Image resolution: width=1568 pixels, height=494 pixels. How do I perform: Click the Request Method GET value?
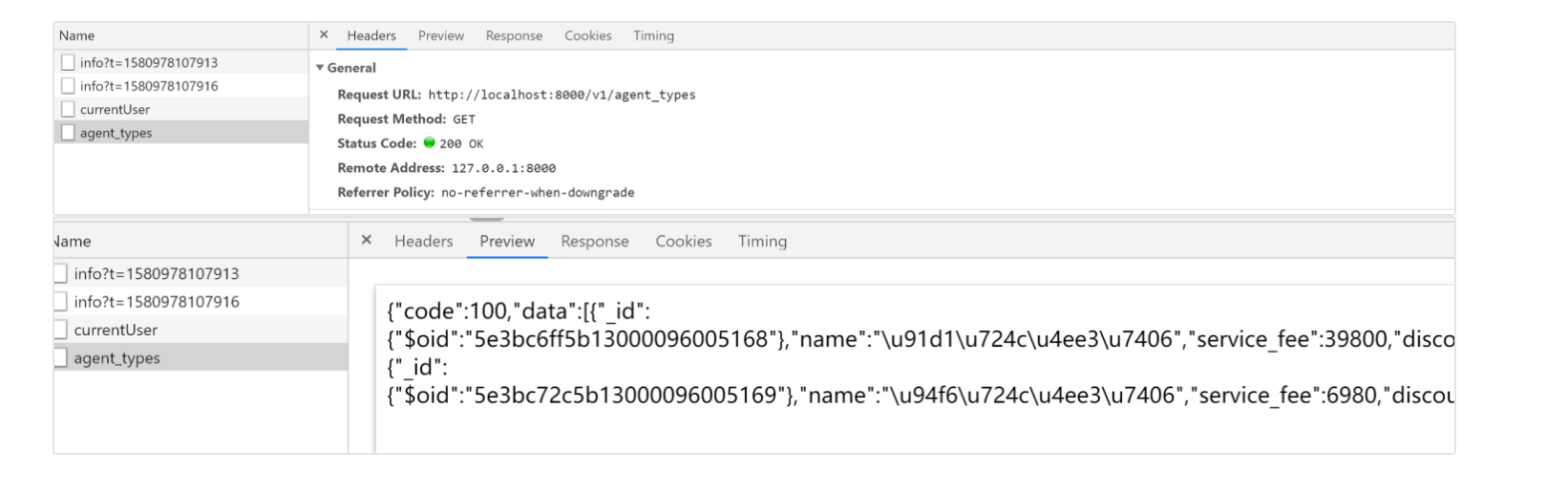click(463, 119)
